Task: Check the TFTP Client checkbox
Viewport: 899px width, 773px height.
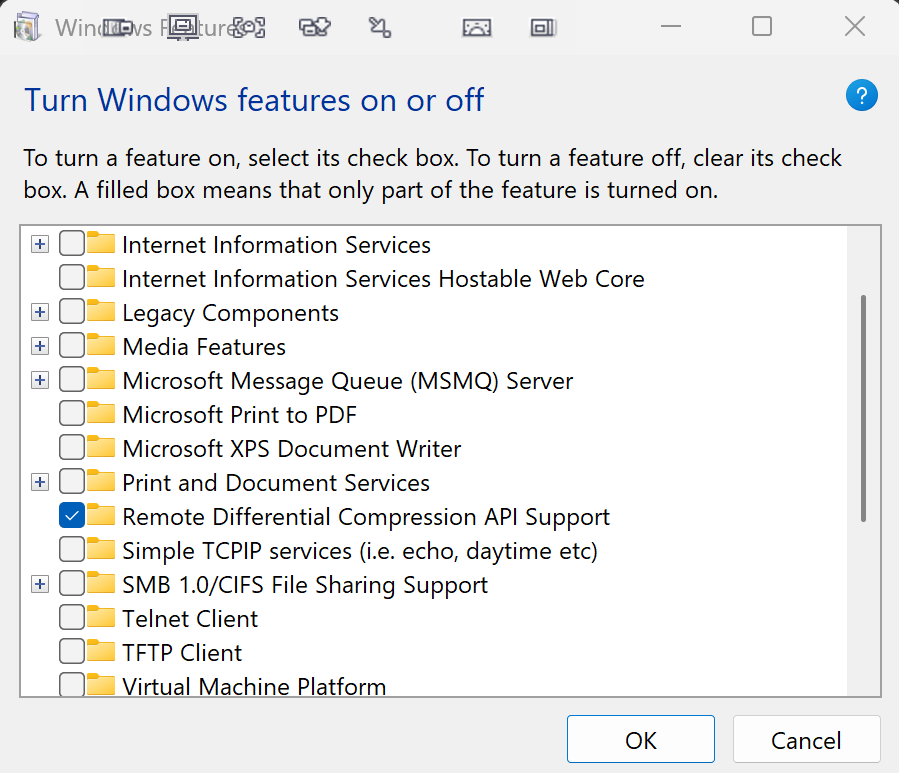Action: 72,652
